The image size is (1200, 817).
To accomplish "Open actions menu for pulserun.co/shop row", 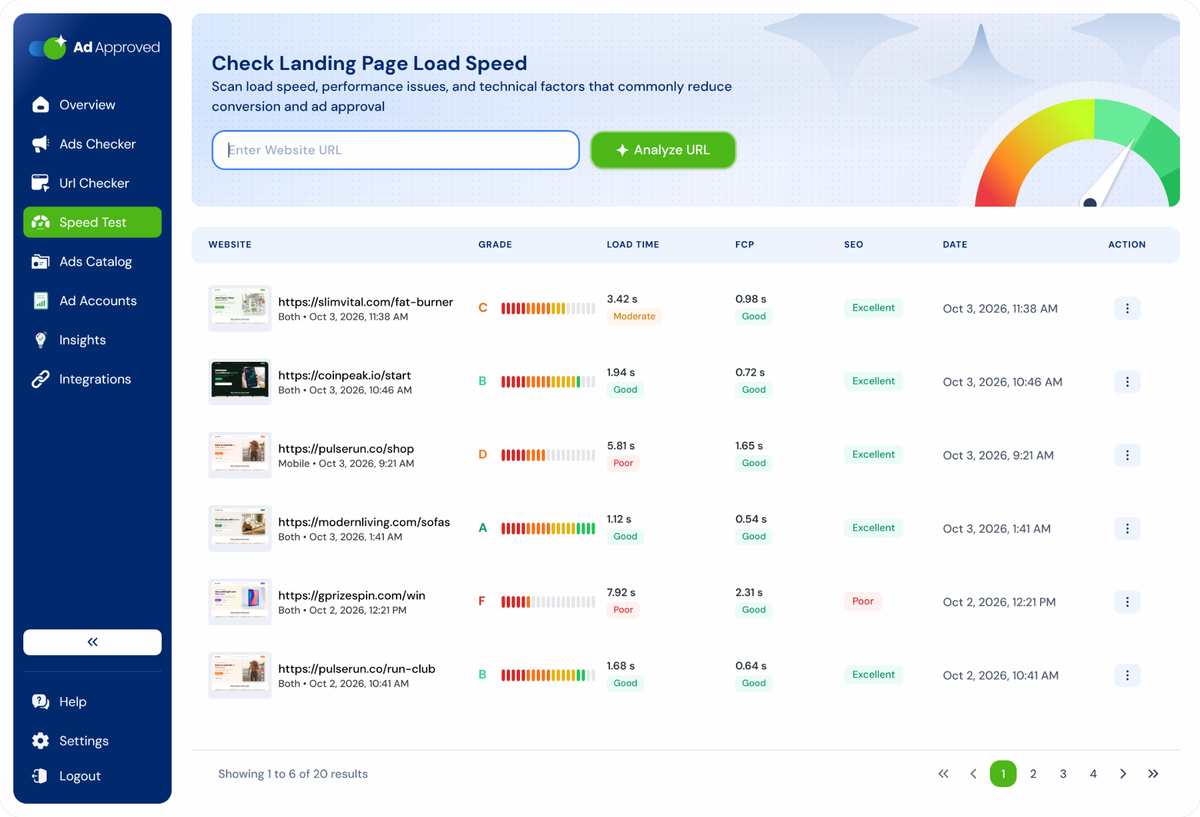I will pyautogui.click(x=1127, y=455).
